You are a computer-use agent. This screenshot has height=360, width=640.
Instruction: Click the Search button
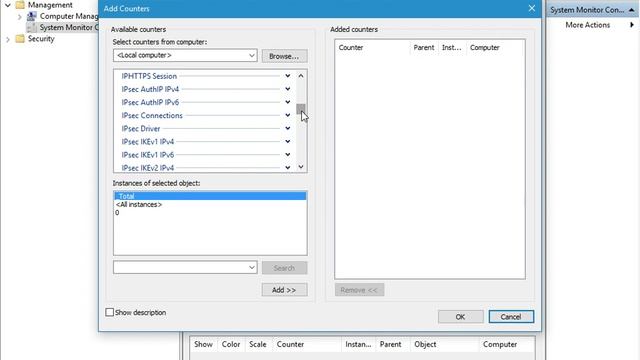(284, 268)
